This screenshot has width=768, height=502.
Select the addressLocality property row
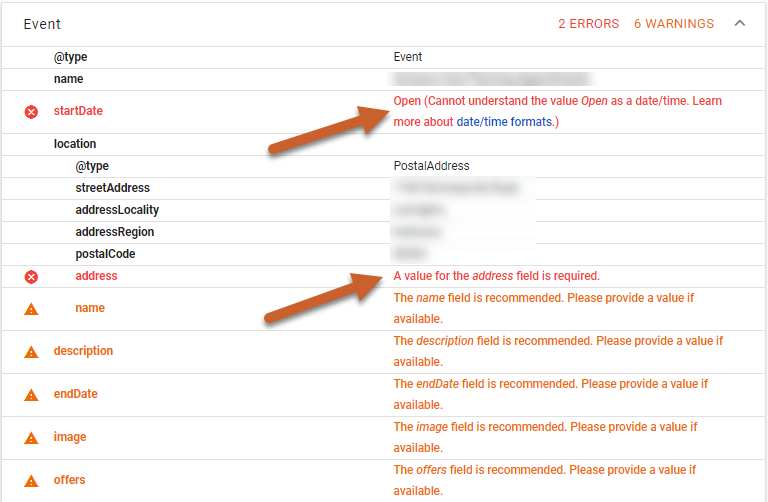[117, 210]
